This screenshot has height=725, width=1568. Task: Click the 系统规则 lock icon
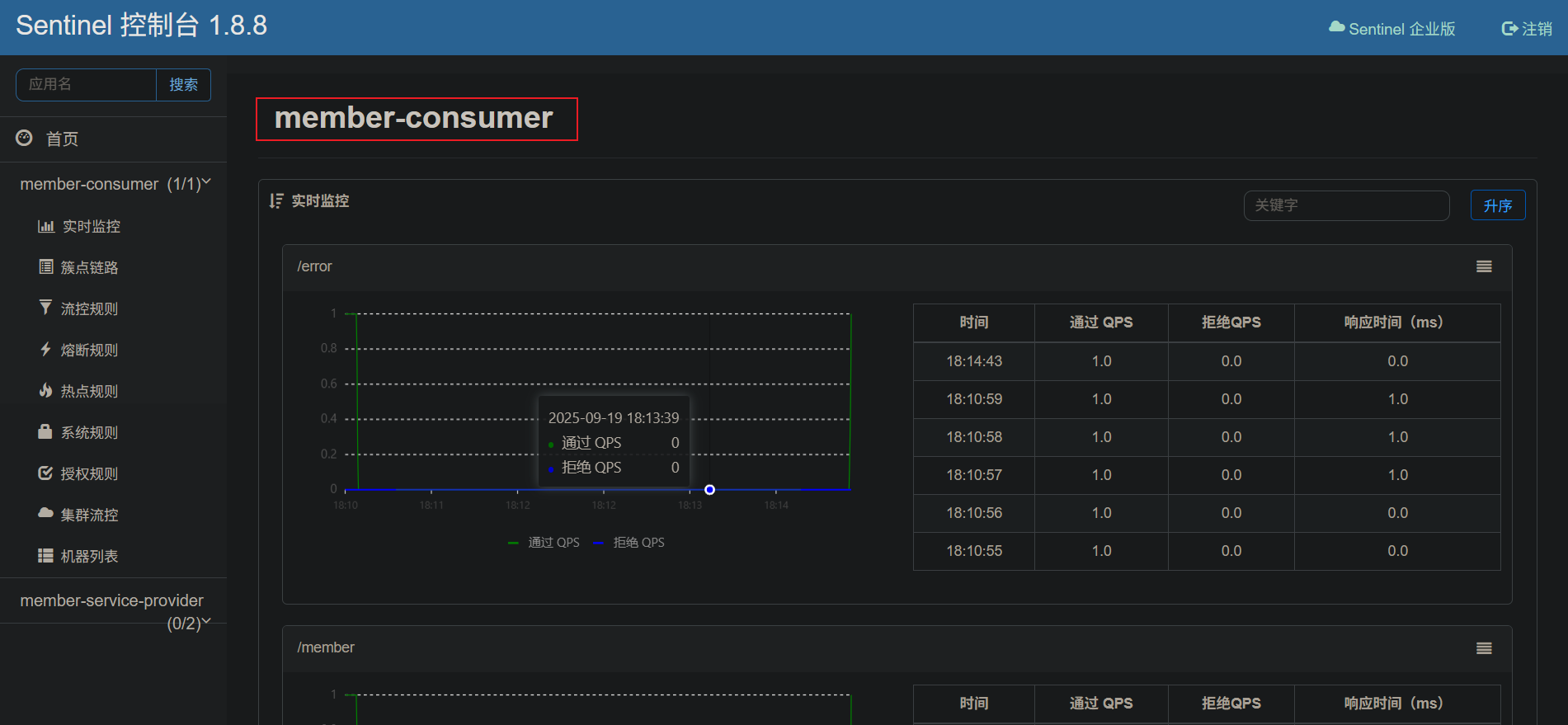click(46, 431)
